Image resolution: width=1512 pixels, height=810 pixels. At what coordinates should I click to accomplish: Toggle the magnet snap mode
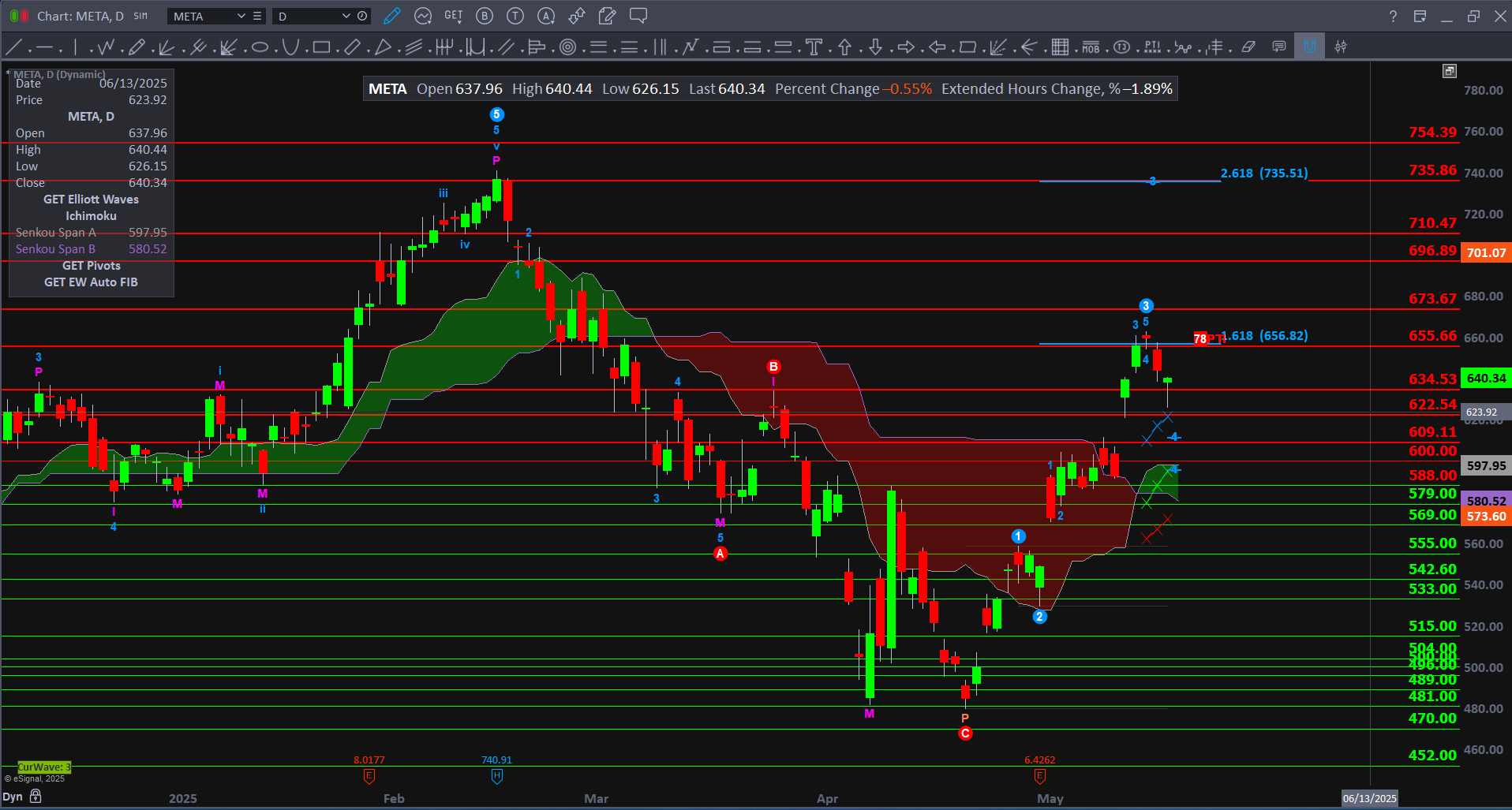tap(1309, 47)
